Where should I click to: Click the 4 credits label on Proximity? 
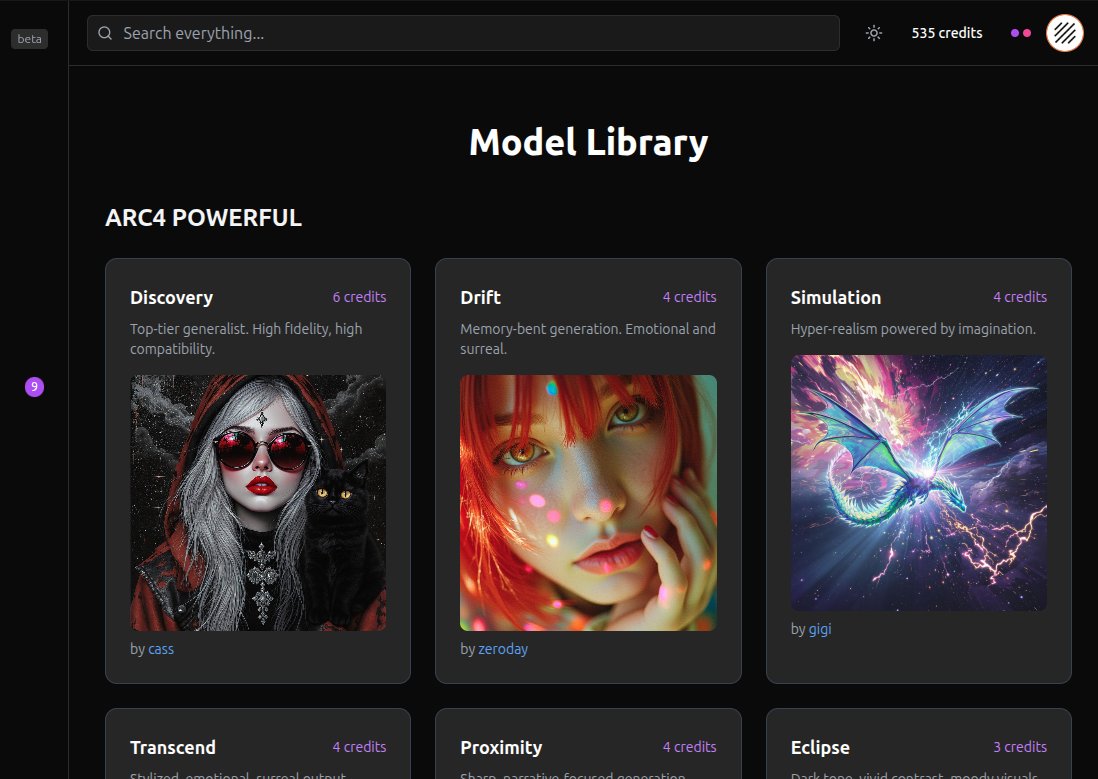(x=690, y=747)
